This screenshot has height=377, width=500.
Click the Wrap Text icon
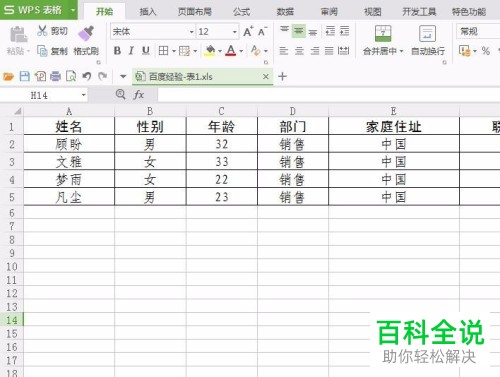(x=427, y=33)
